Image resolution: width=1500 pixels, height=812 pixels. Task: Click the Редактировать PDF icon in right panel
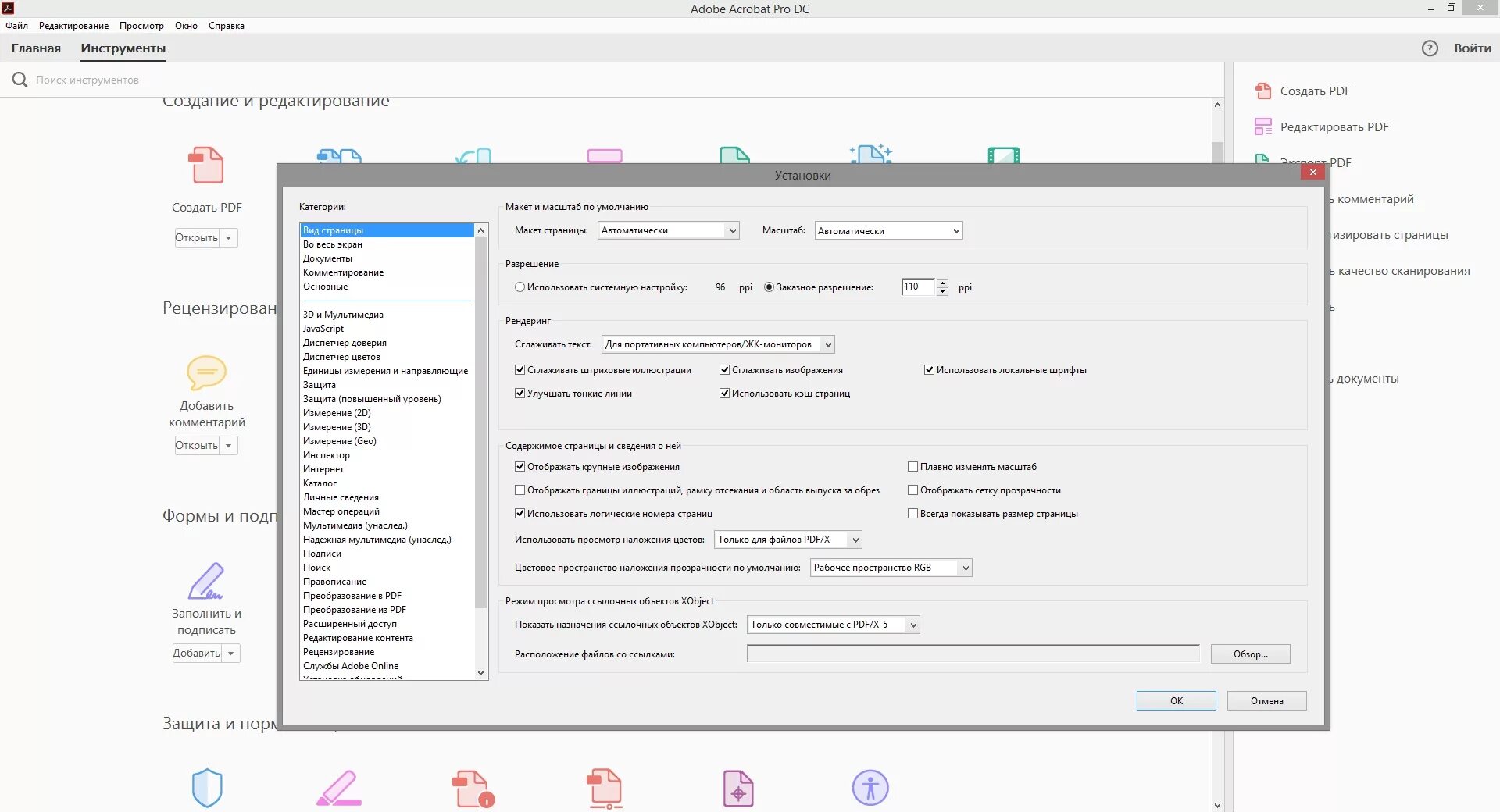tap(1262, 126)
